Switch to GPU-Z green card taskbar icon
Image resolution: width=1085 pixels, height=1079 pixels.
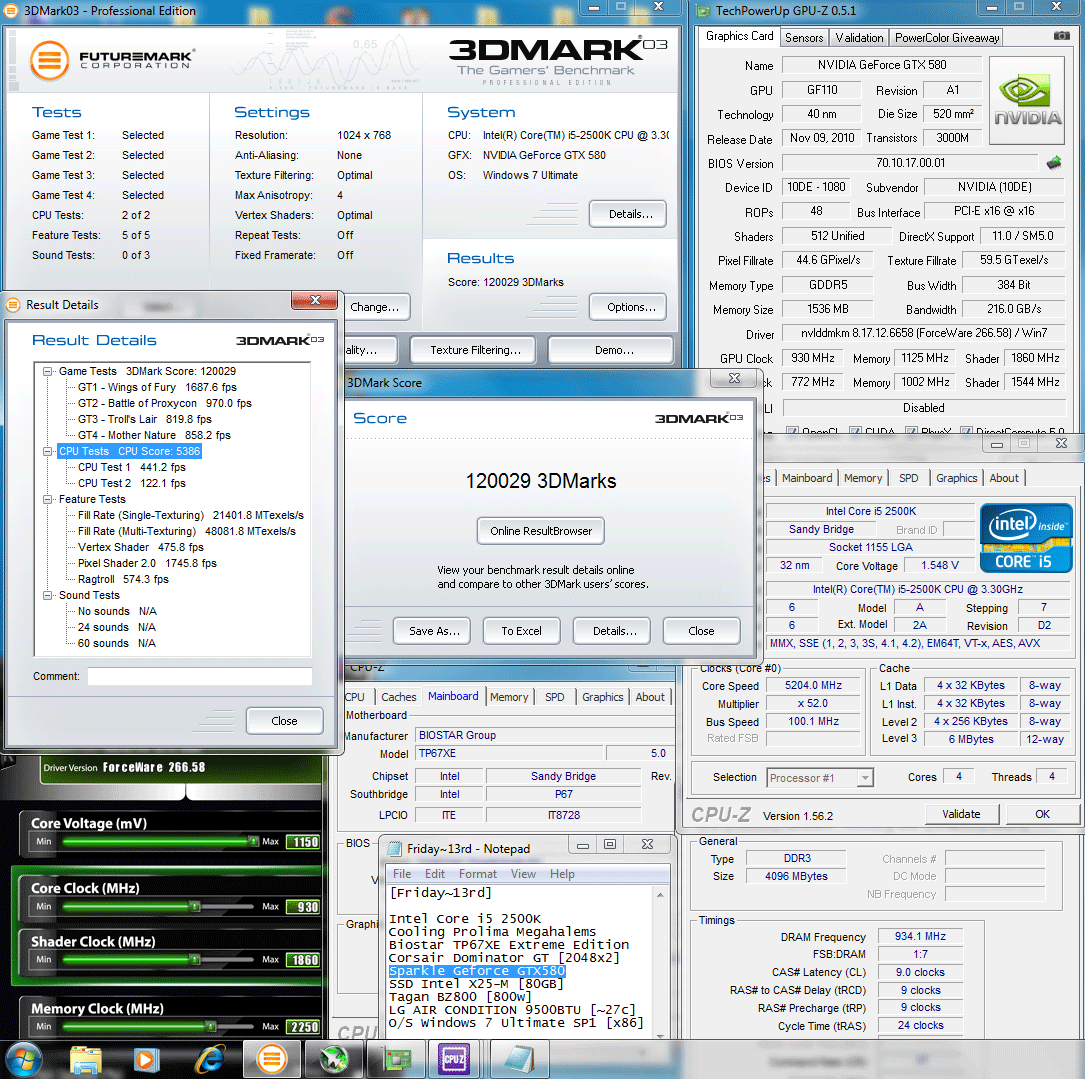pyautogui.click(x=396, y=1060)
